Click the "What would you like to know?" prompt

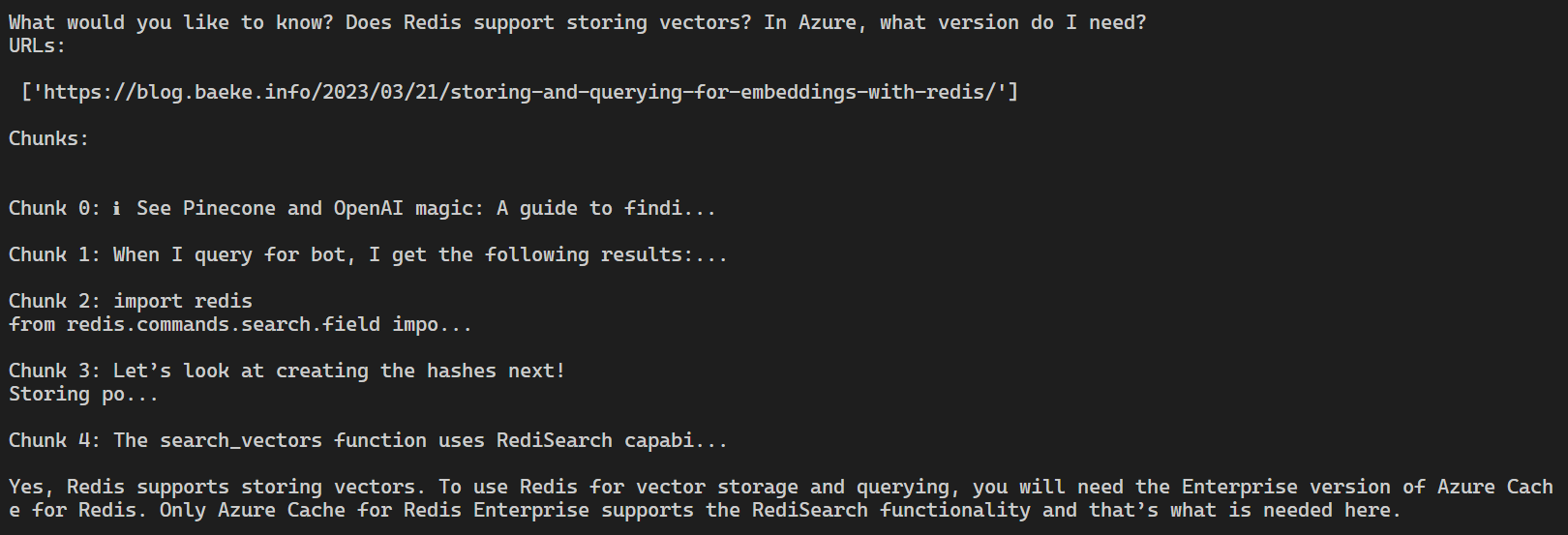click(170, 22)
